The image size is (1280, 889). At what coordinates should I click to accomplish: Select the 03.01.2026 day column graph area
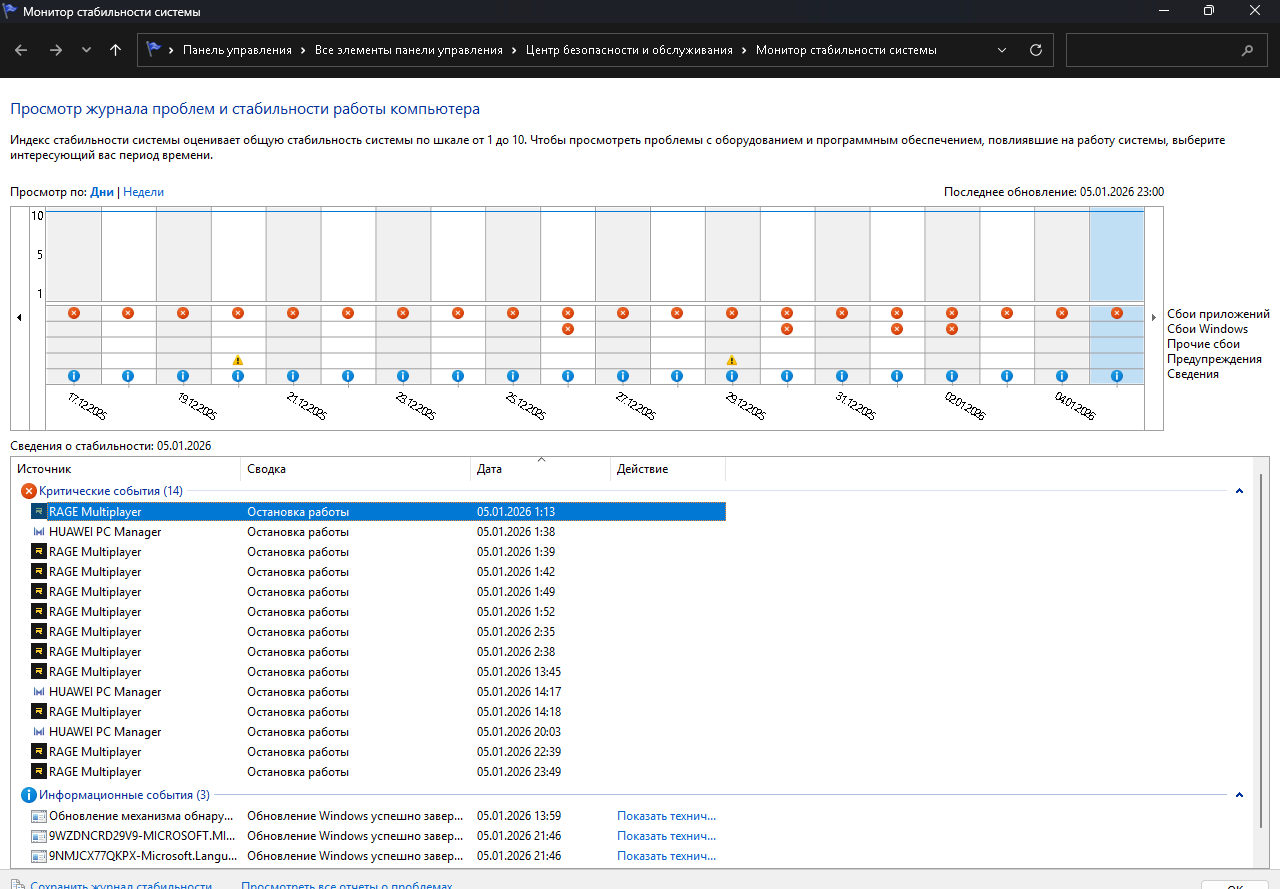pyautogui.click(x=1007, y=255)
